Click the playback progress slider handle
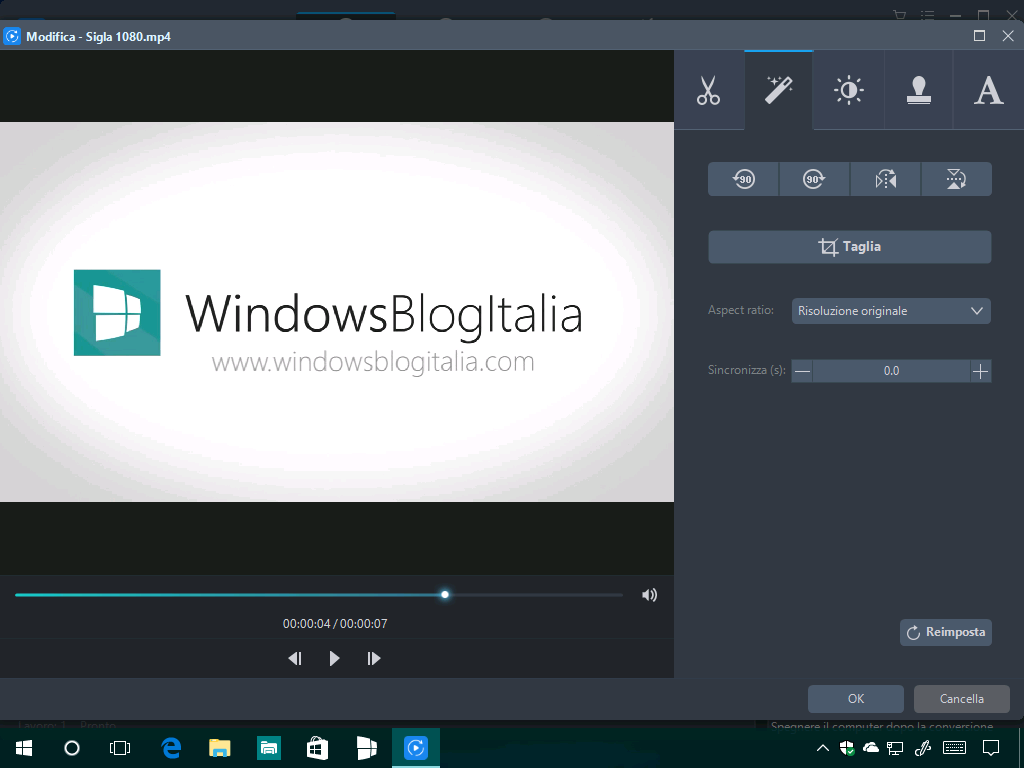1024x768 pixels. click(x=445, y=594)
